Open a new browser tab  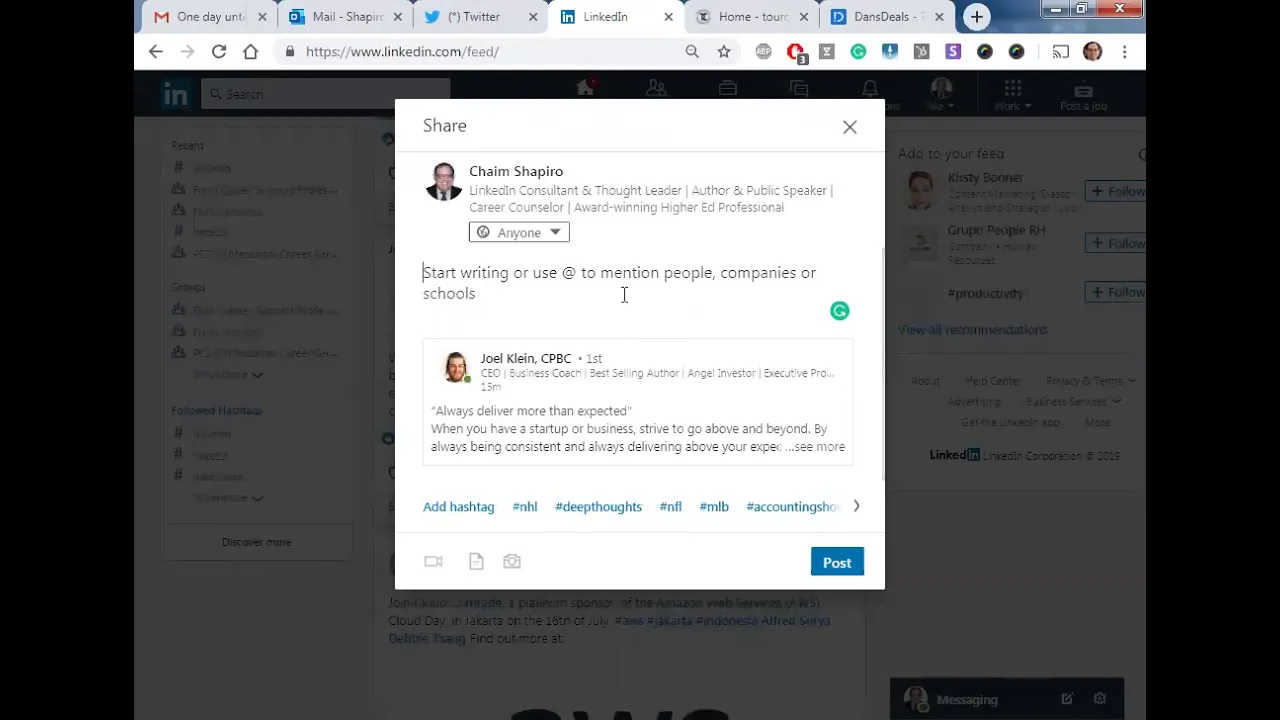click(x=977, y=17)
